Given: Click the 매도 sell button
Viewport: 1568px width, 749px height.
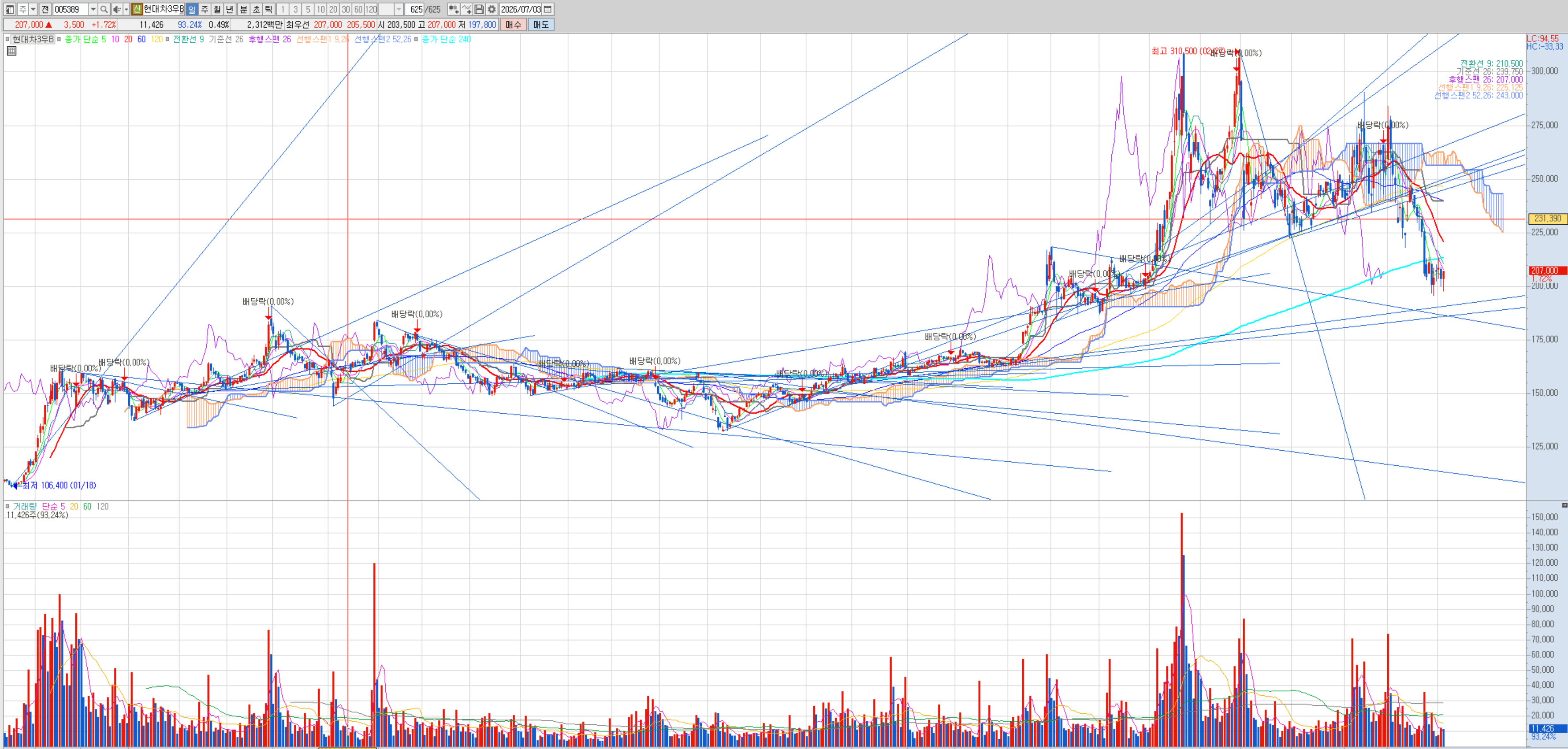Looking at the screenshot, I should click(541, 24).
